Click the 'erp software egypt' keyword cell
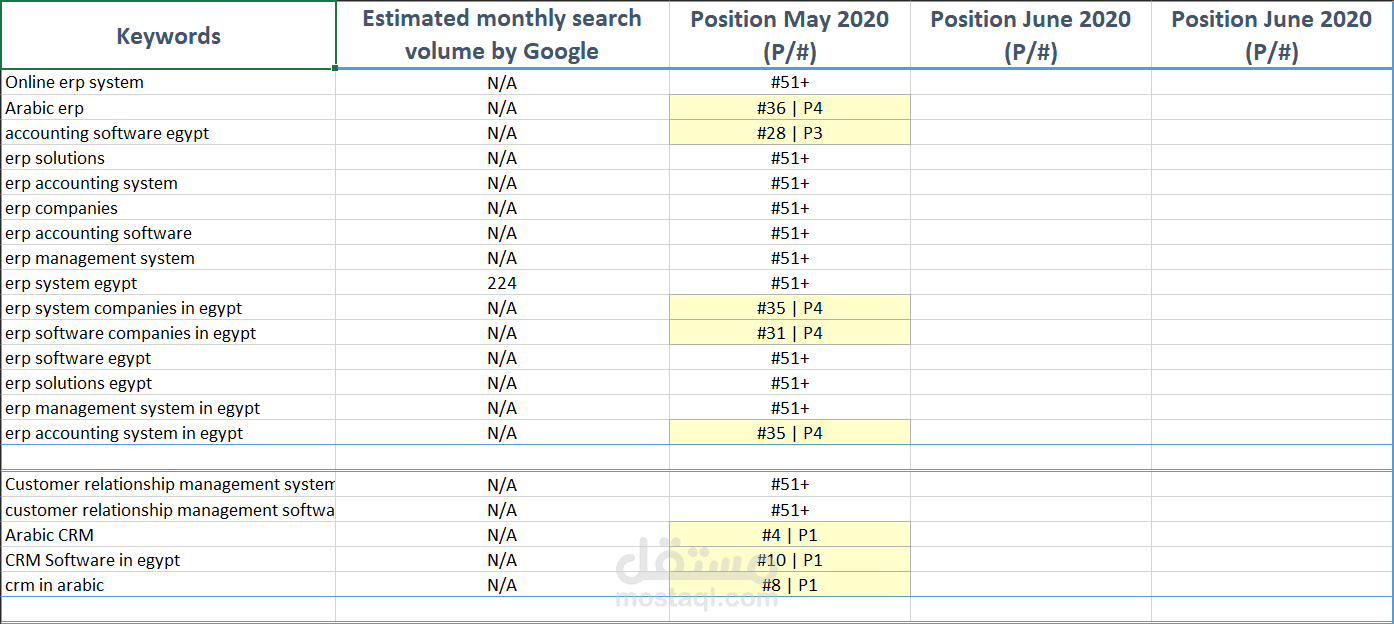The image size is (1394, 624). point(168,358)
